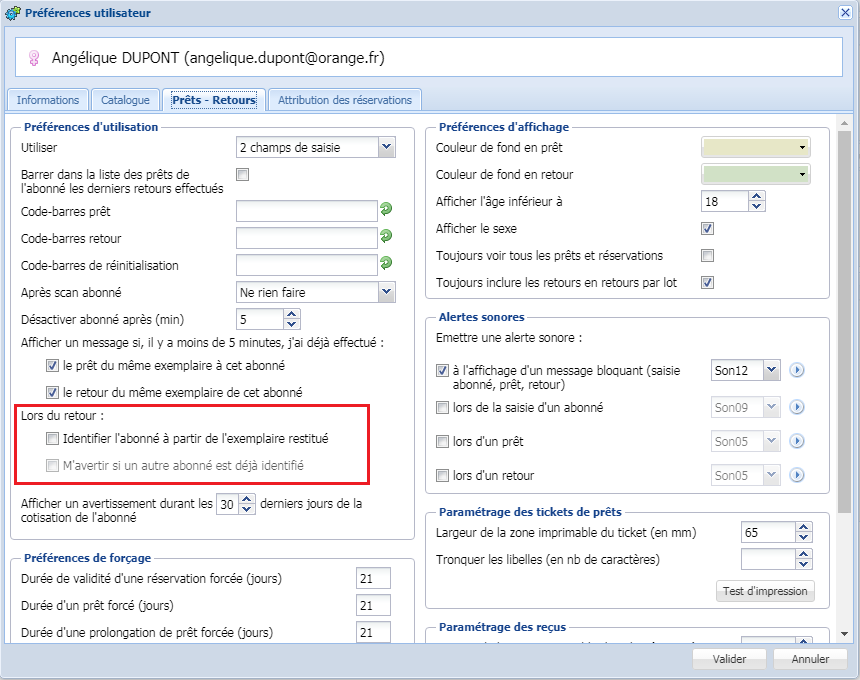Open the Attribution des réservations tab
This screenshot has width=860, height=680.
point(345,100)
